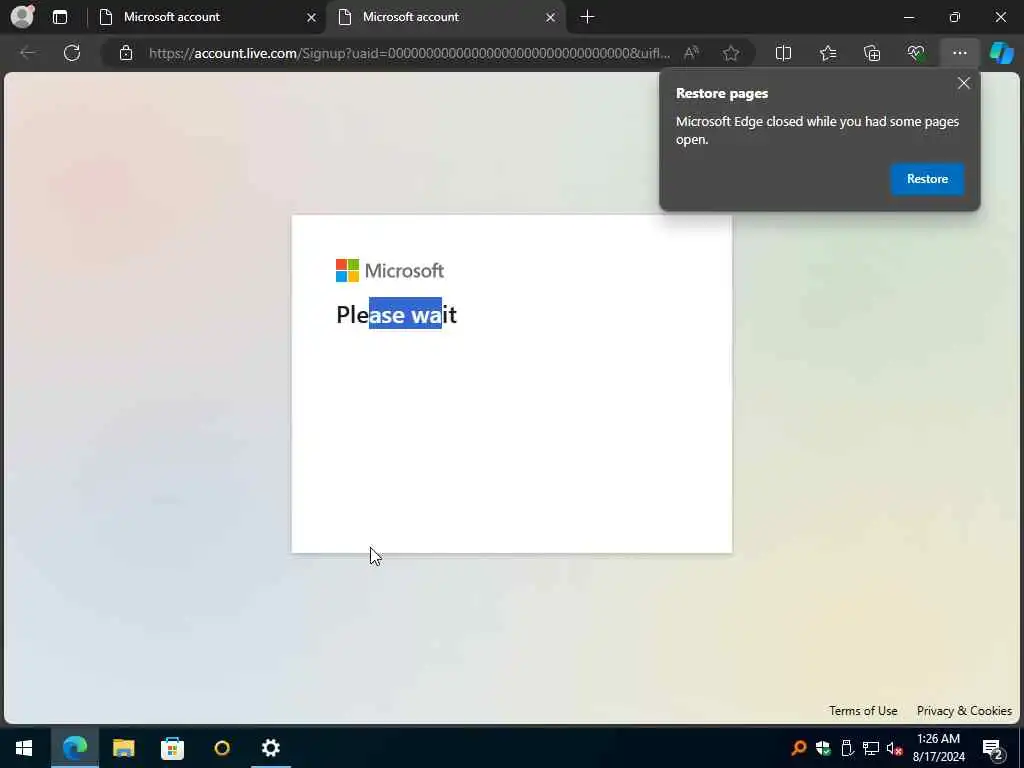The width and height of the screenshot is (1024, 768).
Task: Open Collections panel
Action: pyautogui.click(x=872, y=53)
